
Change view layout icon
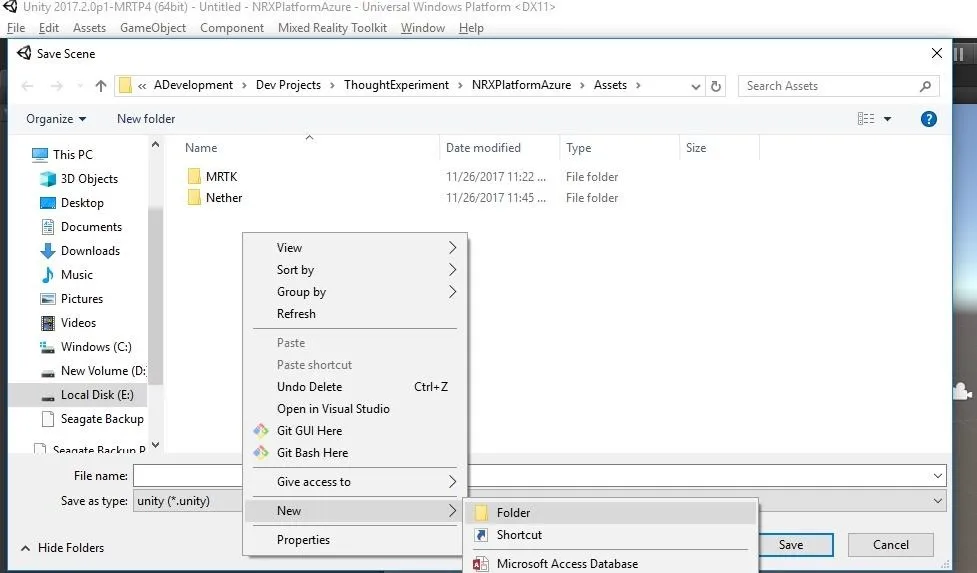(866, 119)
